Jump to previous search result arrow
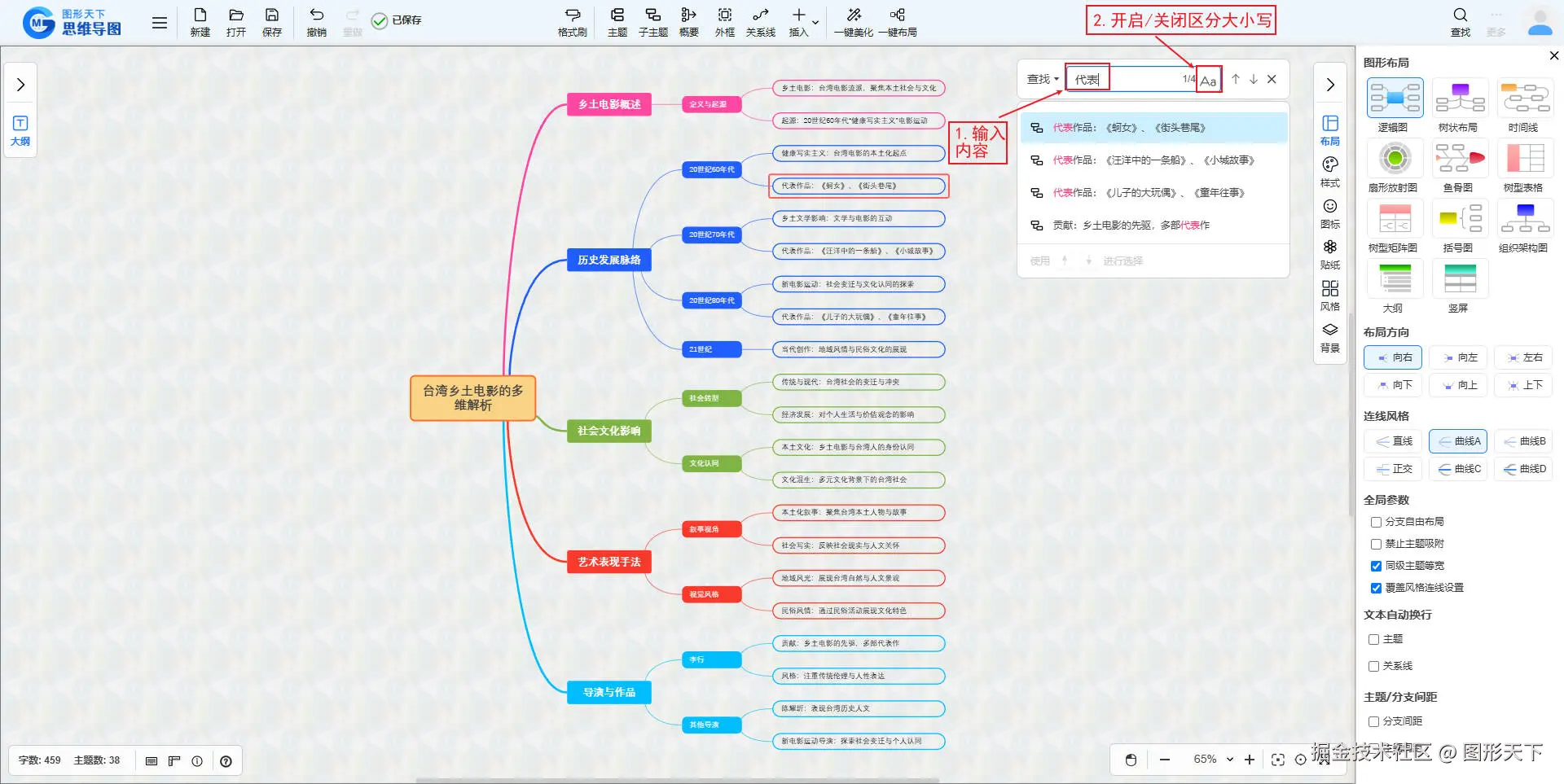This screenshot has width=1564, height=784. 1236,79
